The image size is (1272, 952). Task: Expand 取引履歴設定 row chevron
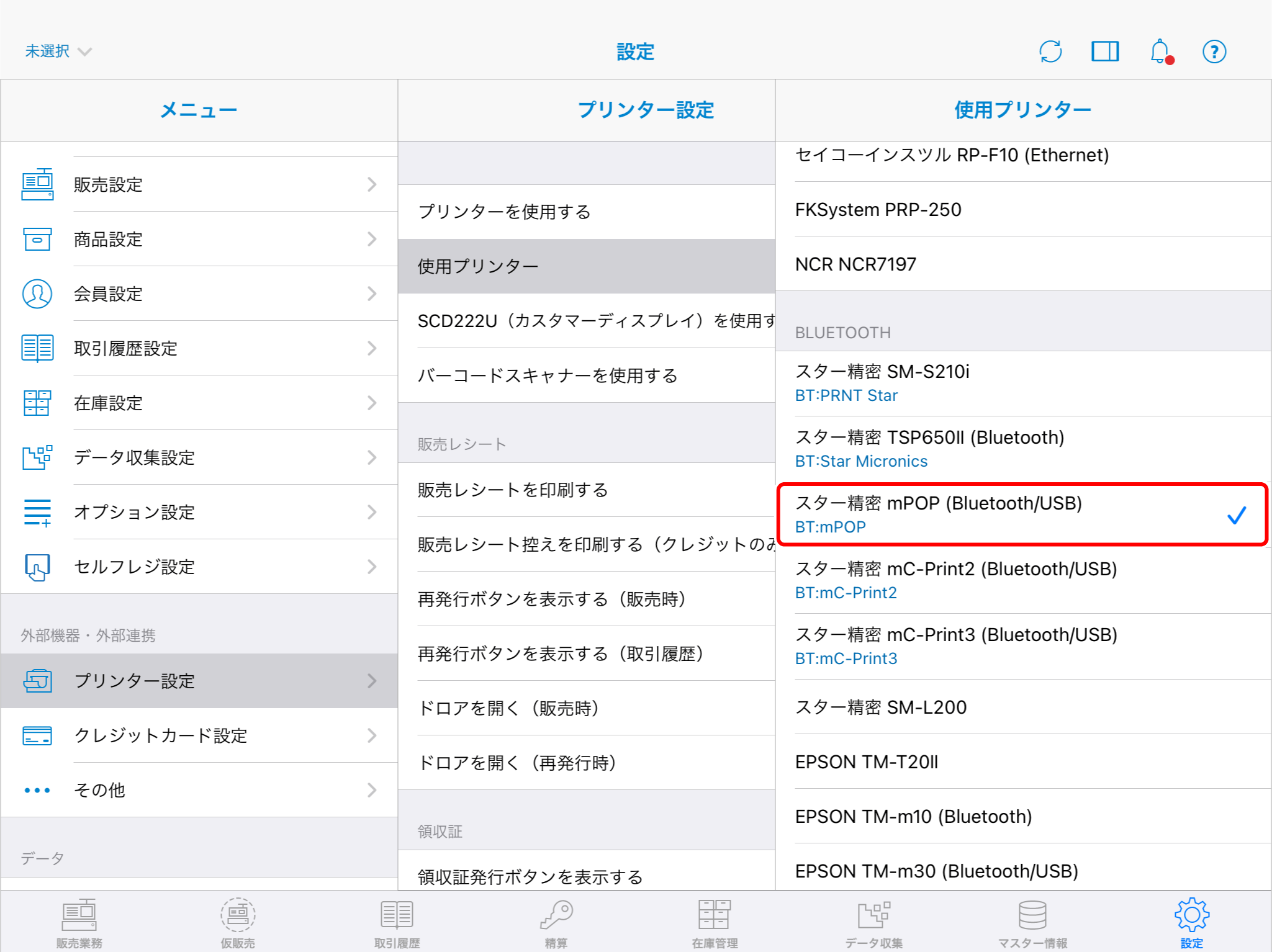372,348
